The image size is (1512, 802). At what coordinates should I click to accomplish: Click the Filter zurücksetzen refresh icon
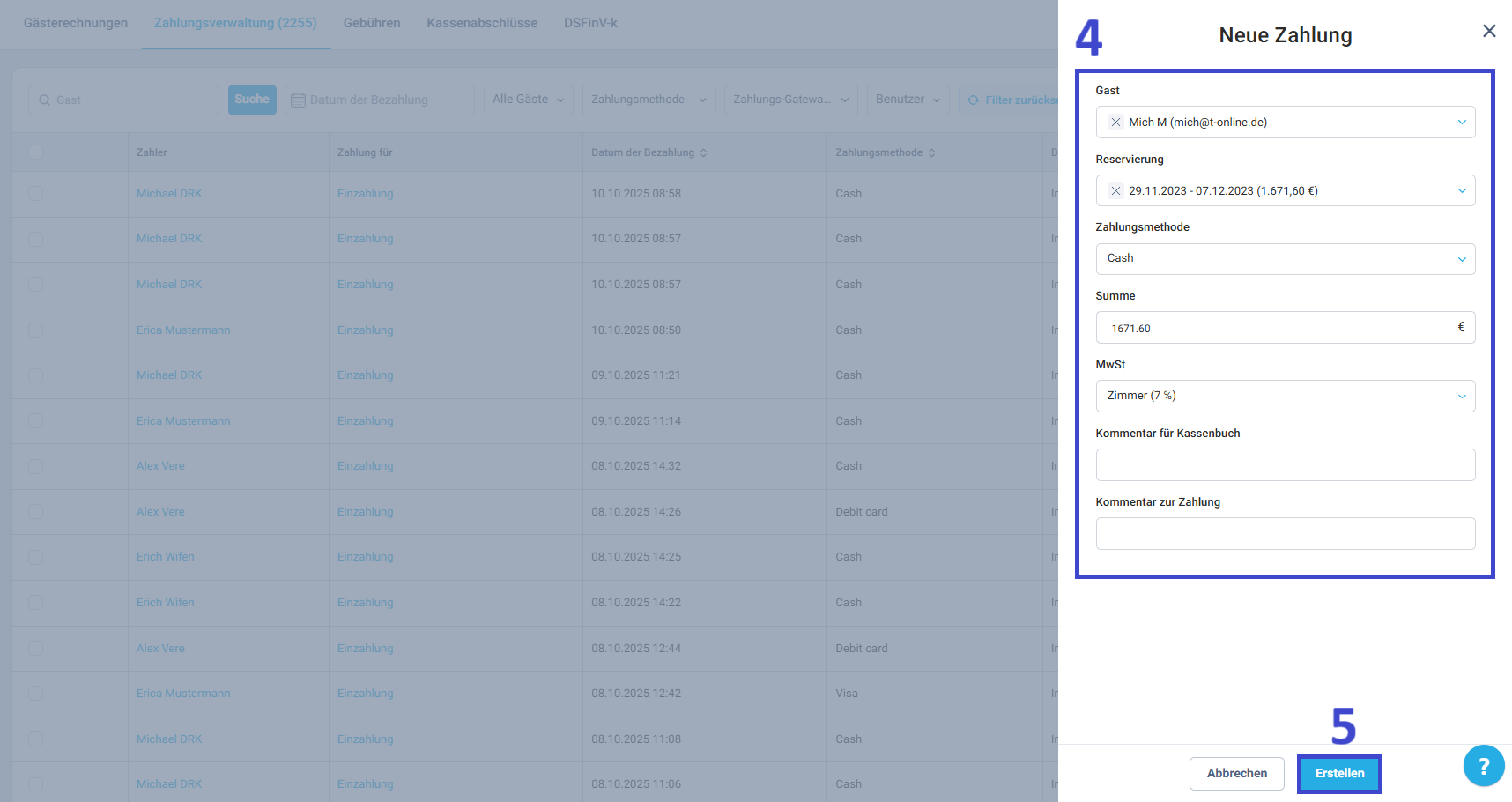pyautogui.click(x=973, y=100)
